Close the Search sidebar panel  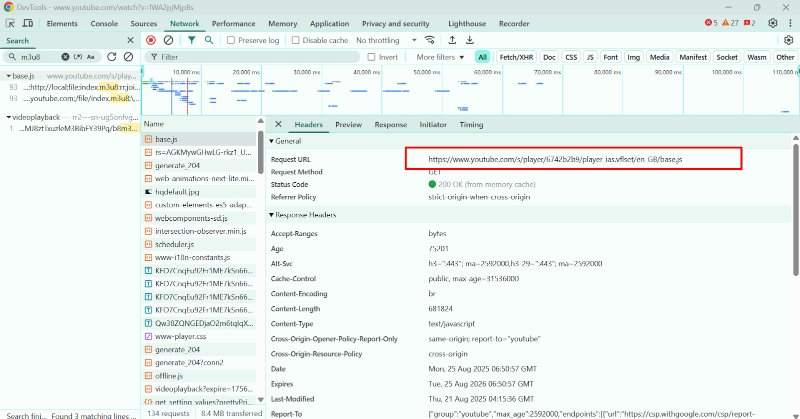pyautogui.click(x=130, y=40)
